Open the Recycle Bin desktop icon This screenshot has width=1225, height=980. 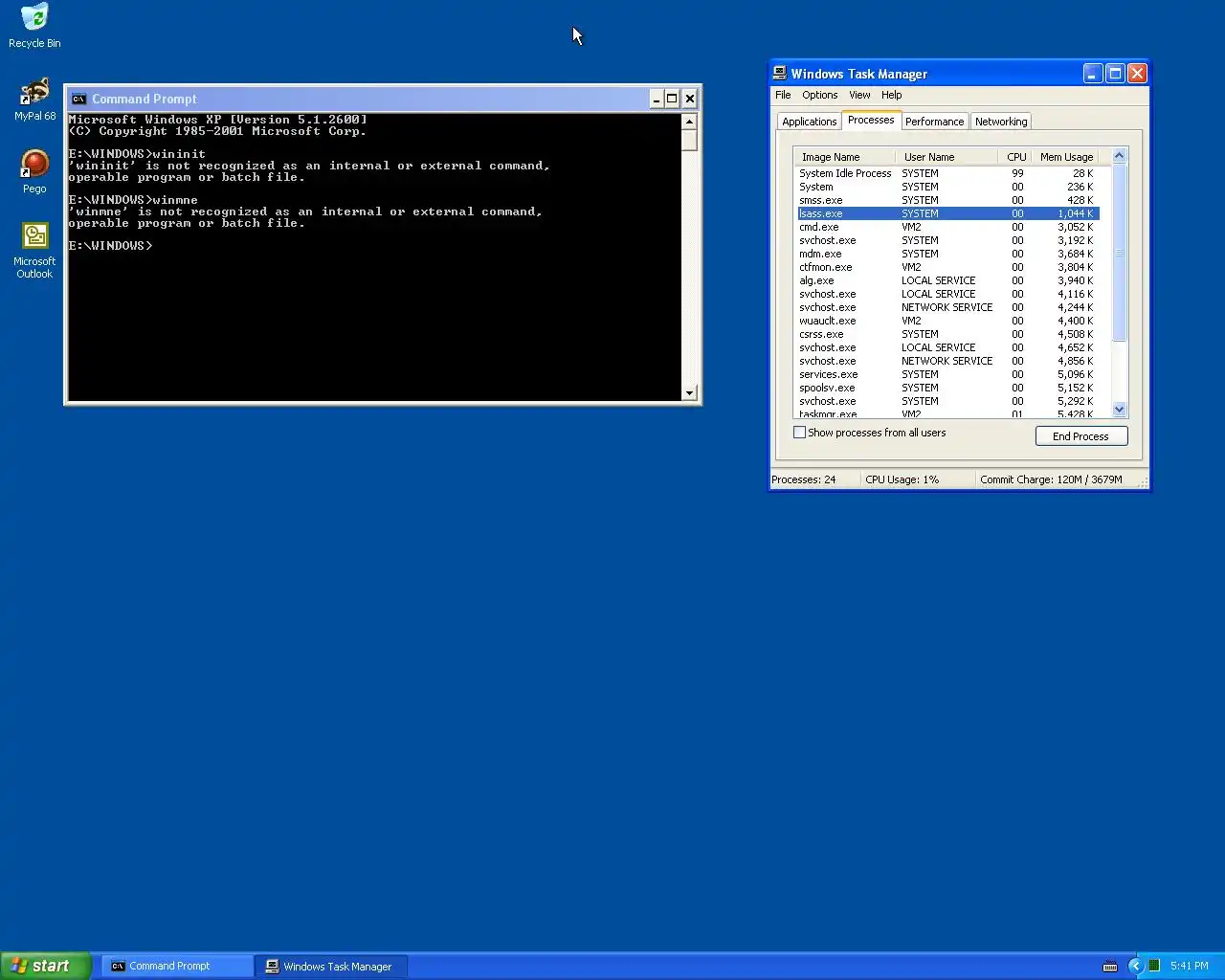coord(34,26)
